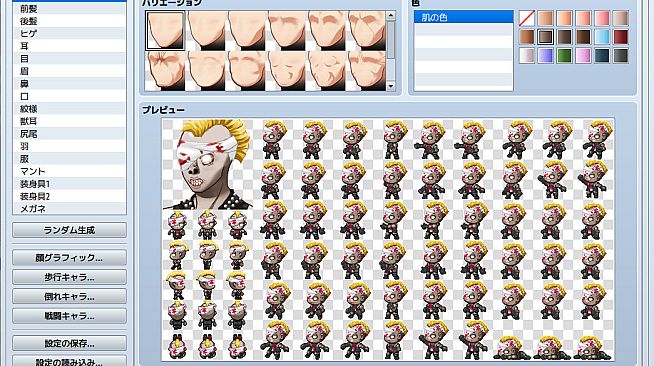This screenshot has width=654, height=366.
Task: Click the ランダム生成 button
Action: 69,230
